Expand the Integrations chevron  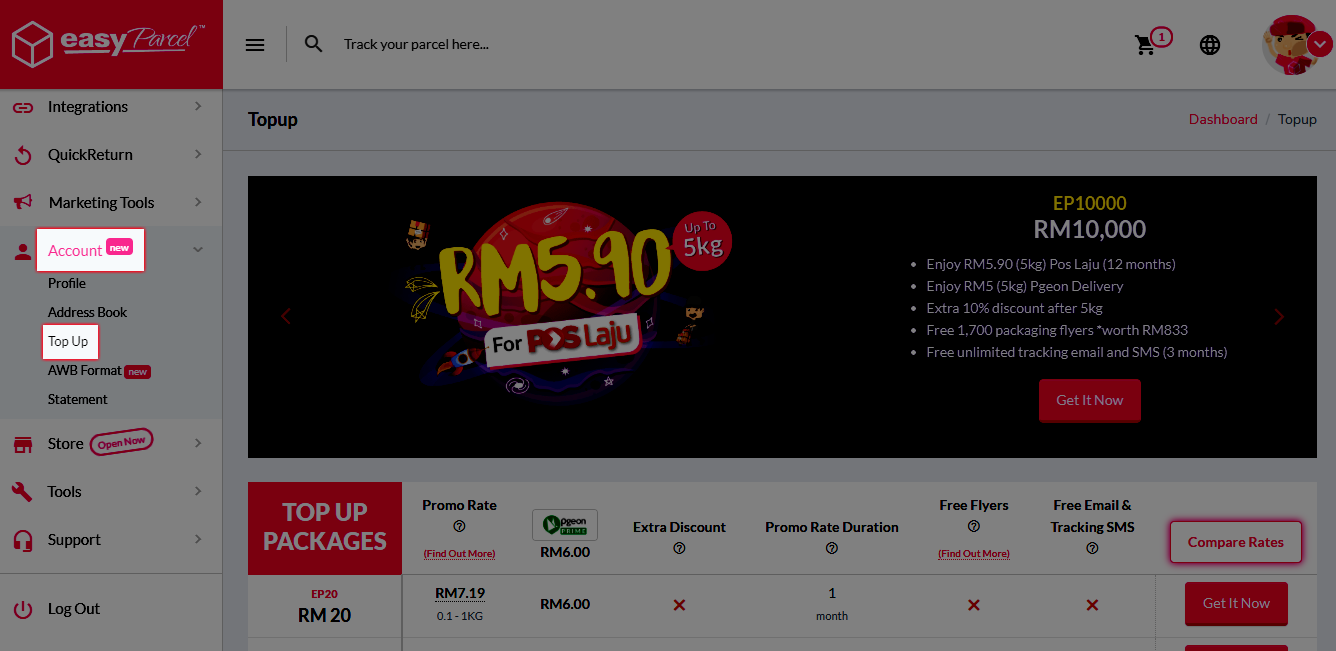(x=198, y=106)
